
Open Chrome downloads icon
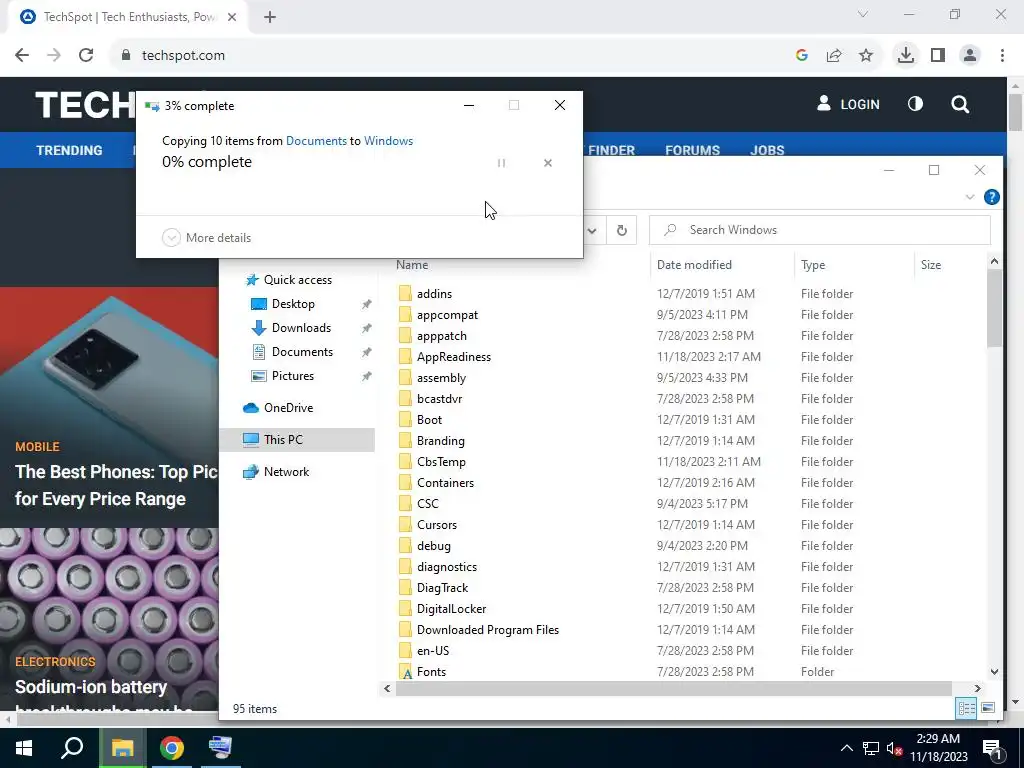point(905,55)
